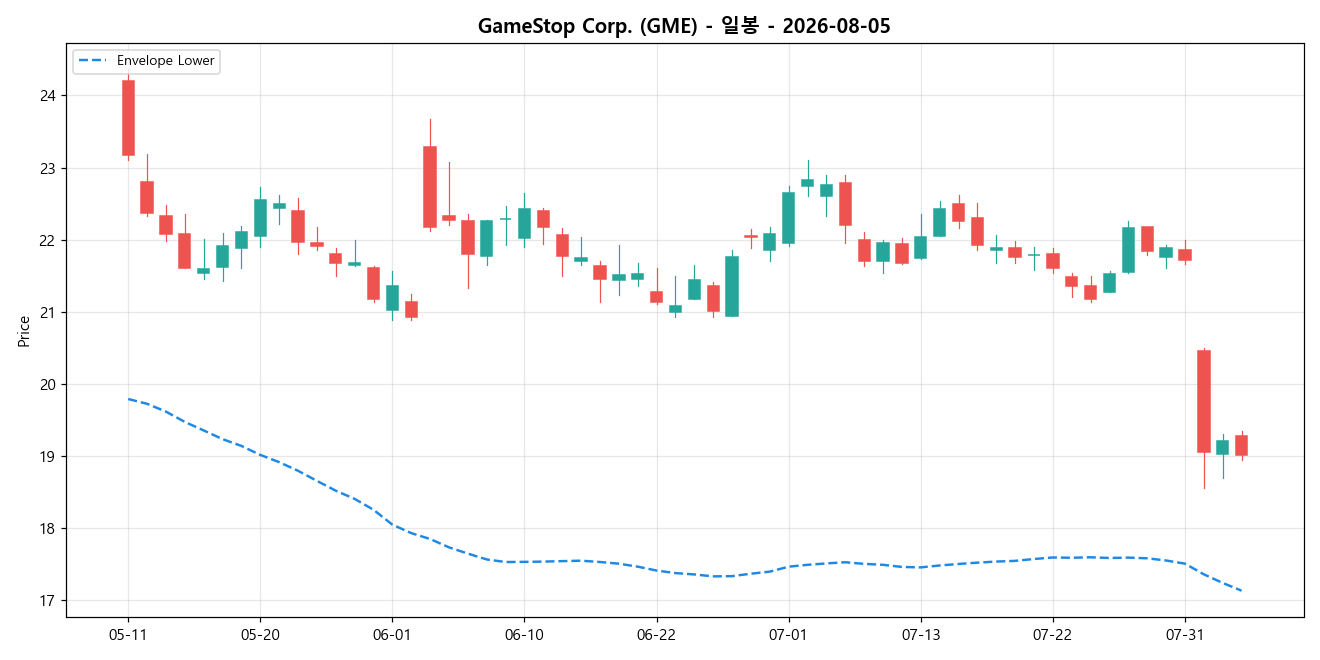The height and width of the screenshot is (660, 1320).
Task: Click the 22 price axis label
Action: point(48,241)
